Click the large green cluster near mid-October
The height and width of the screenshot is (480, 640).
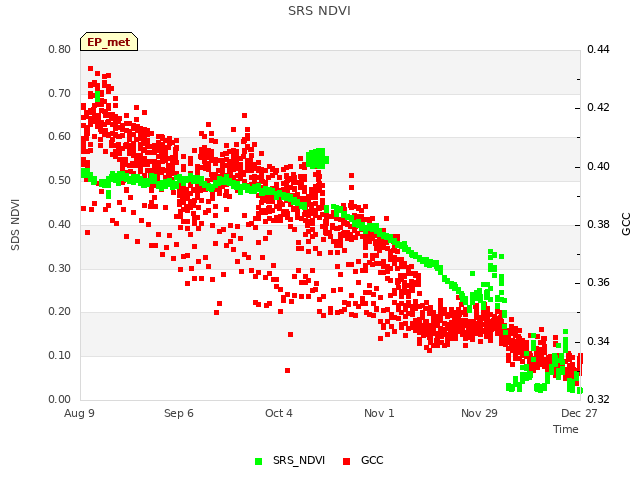(317, 158)
